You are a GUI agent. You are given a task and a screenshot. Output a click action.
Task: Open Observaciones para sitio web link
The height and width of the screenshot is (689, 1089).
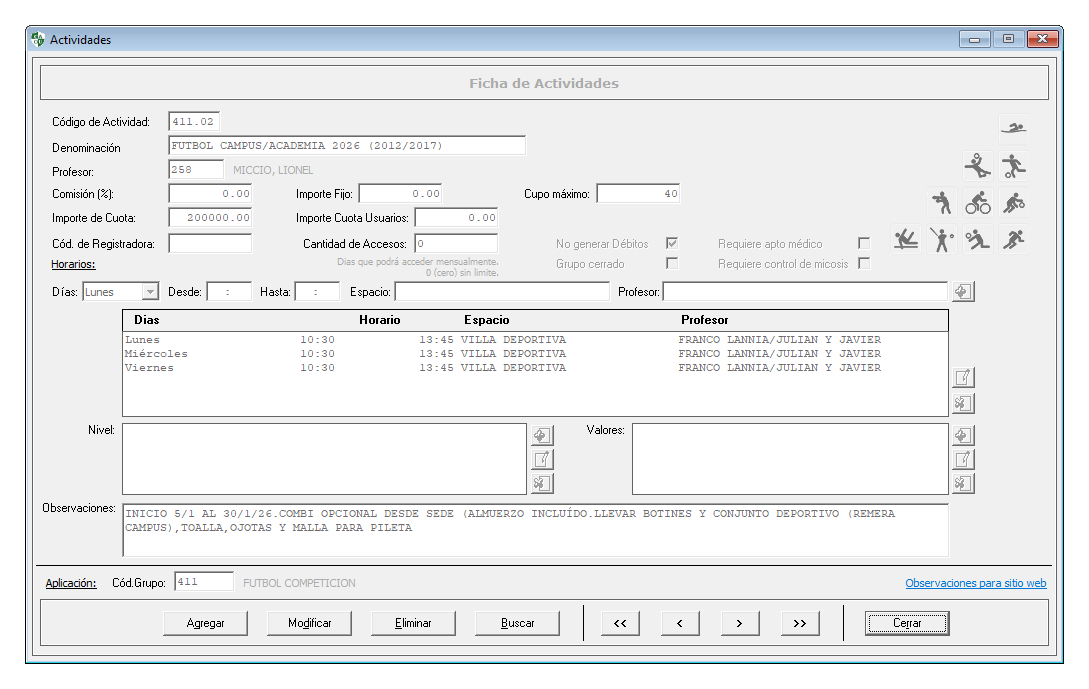point(975,583)
